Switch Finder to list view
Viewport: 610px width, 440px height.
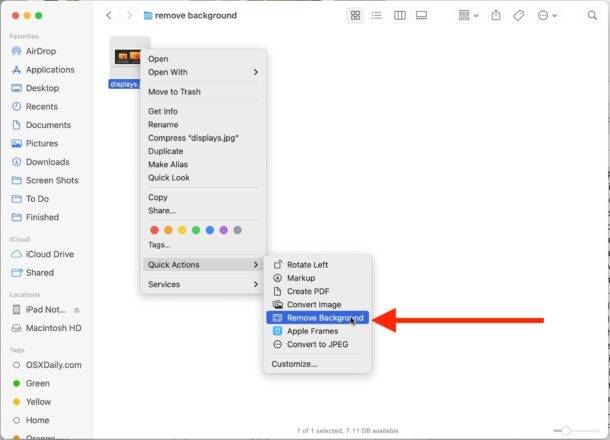point(377,16)
